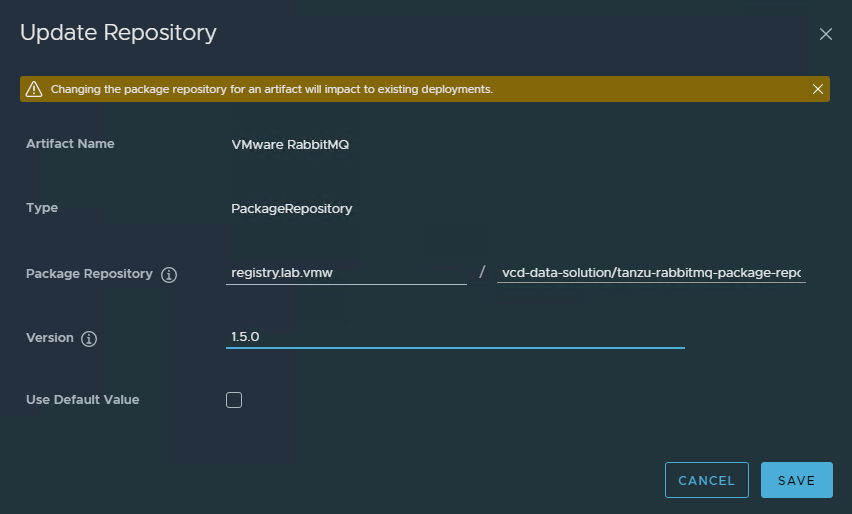Click the PackageRepository type value
The width and height of the screenshot is (852, 514).
(x=291, y=209)
